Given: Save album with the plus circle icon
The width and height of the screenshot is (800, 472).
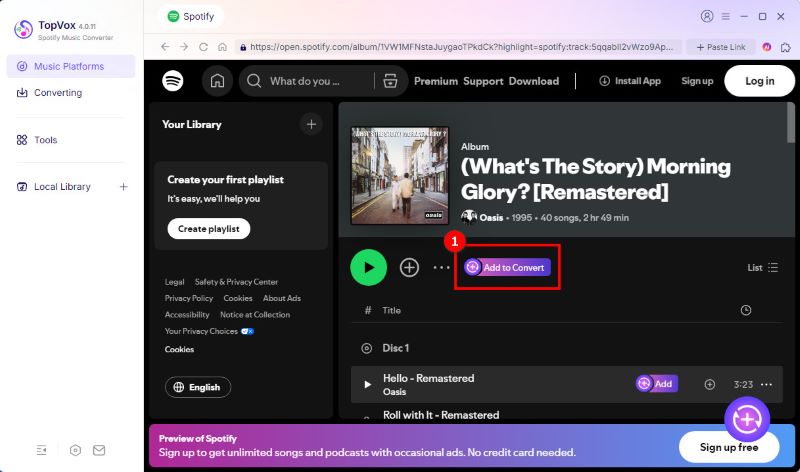Looking at the screenshot, I should coord(409,267).
